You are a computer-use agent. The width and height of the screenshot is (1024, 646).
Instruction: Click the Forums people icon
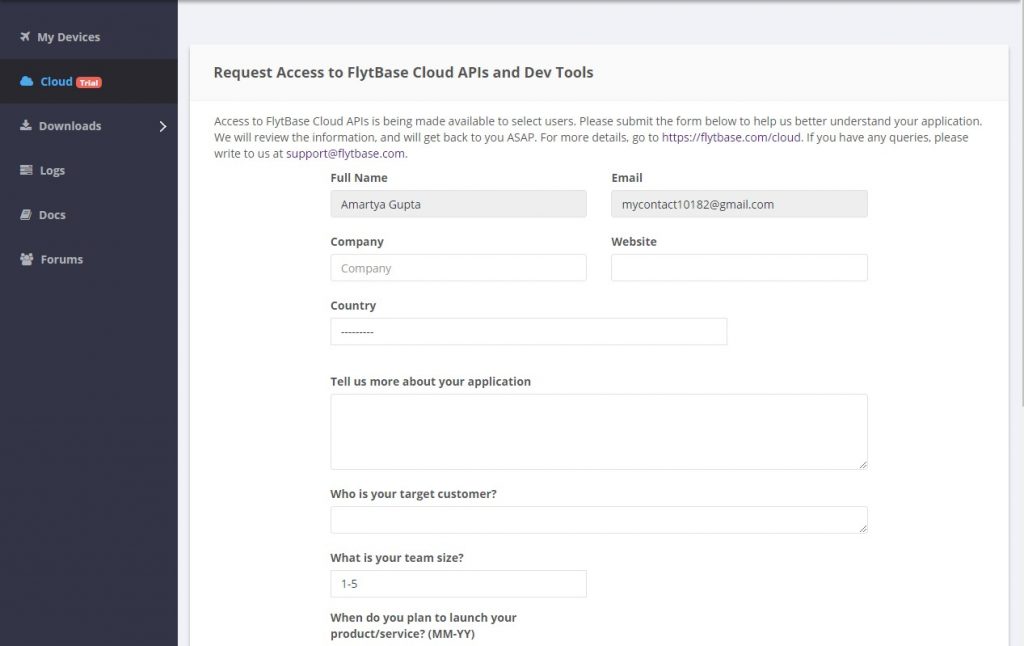coord(26,259)
